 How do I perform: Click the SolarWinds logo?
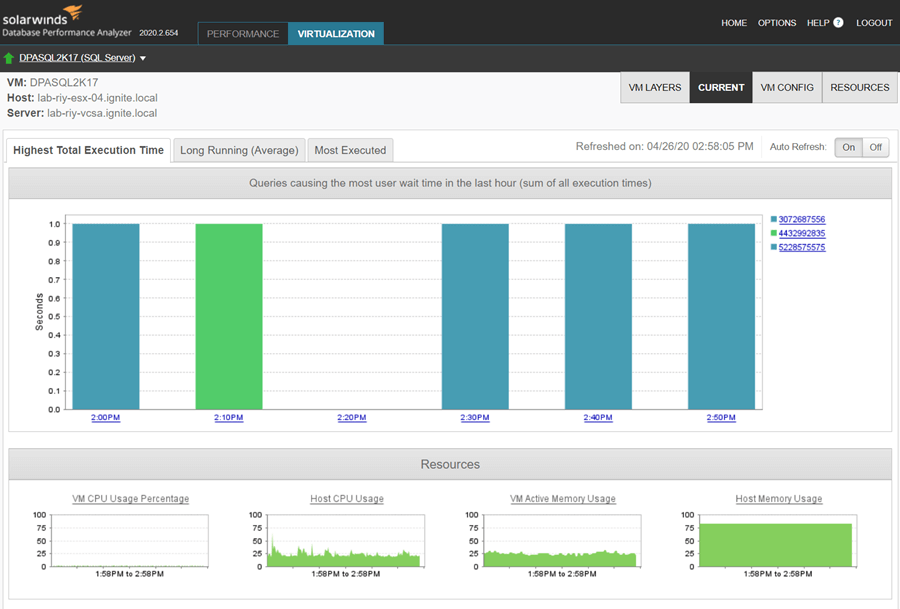click(43, 15)
